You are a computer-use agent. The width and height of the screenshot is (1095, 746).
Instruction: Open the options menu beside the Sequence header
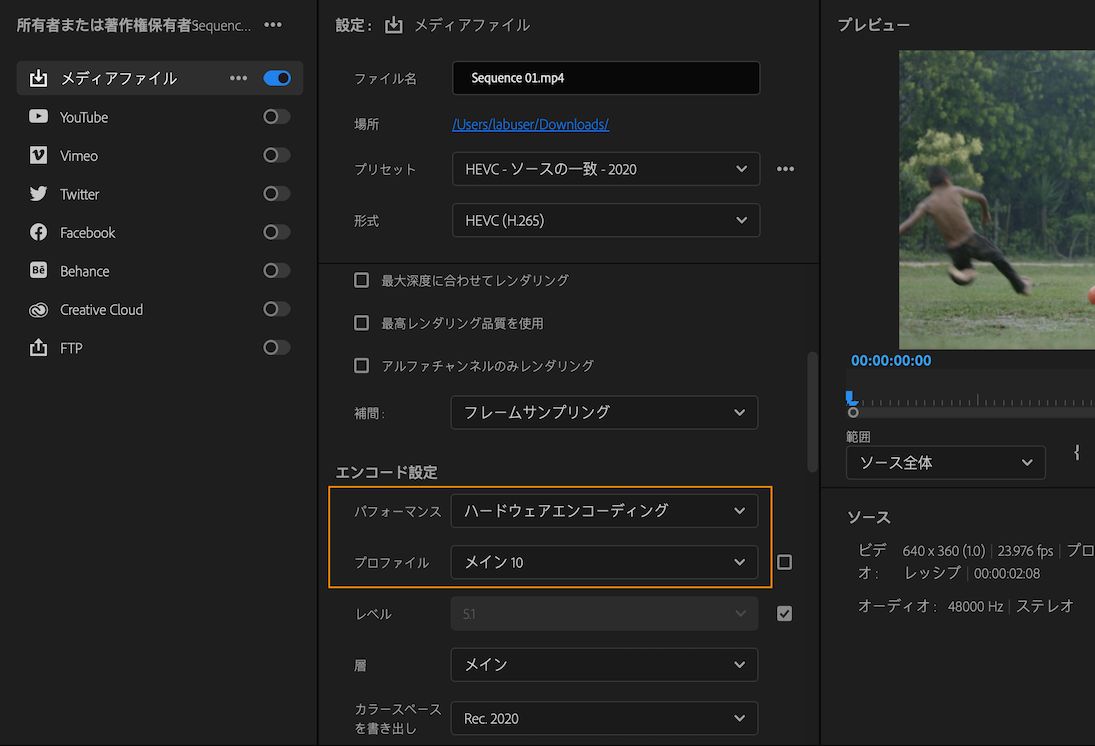point(273,25)
